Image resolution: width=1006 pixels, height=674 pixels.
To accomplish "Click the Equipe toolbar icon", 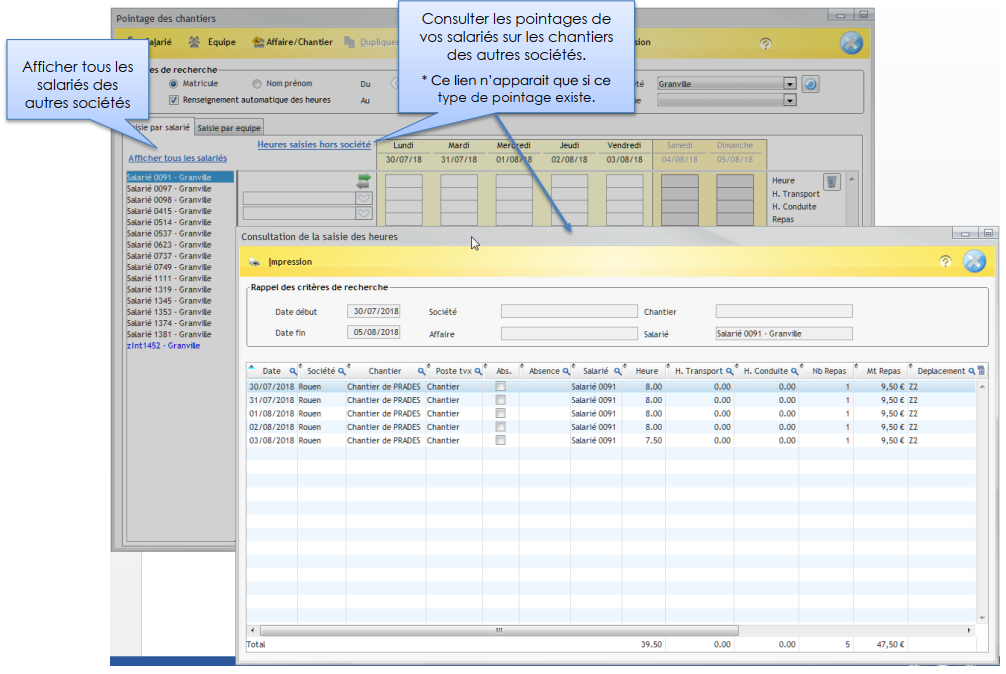I will [x=195, y=43].
